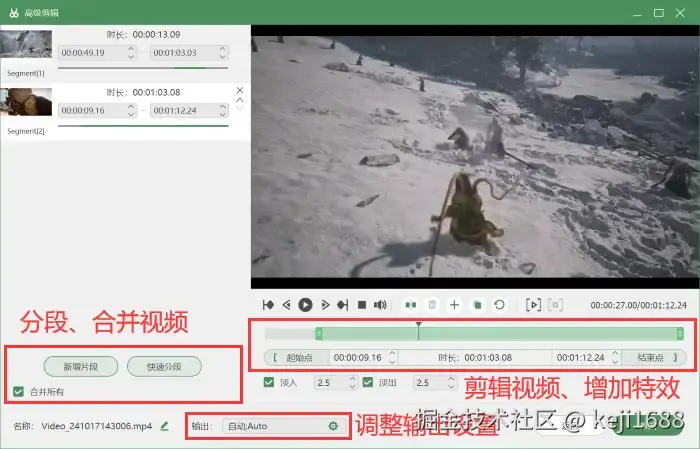Stop video playback
Screen dimensions: 700x449
(x=362, y=305)
